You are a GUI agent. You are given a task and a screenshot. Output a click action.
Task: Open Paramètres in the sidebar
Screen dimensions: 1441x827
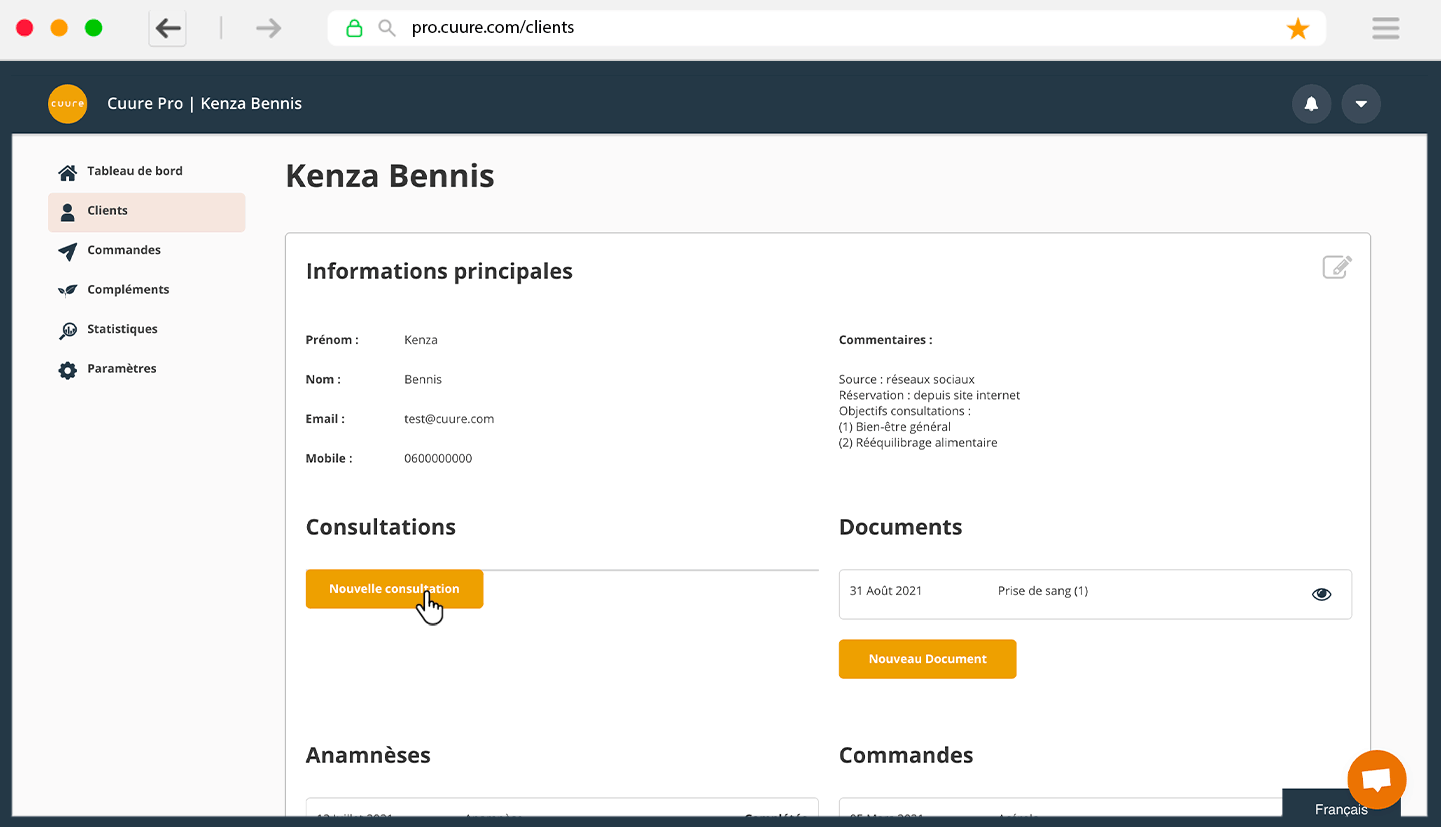click(x=122, y=368)
